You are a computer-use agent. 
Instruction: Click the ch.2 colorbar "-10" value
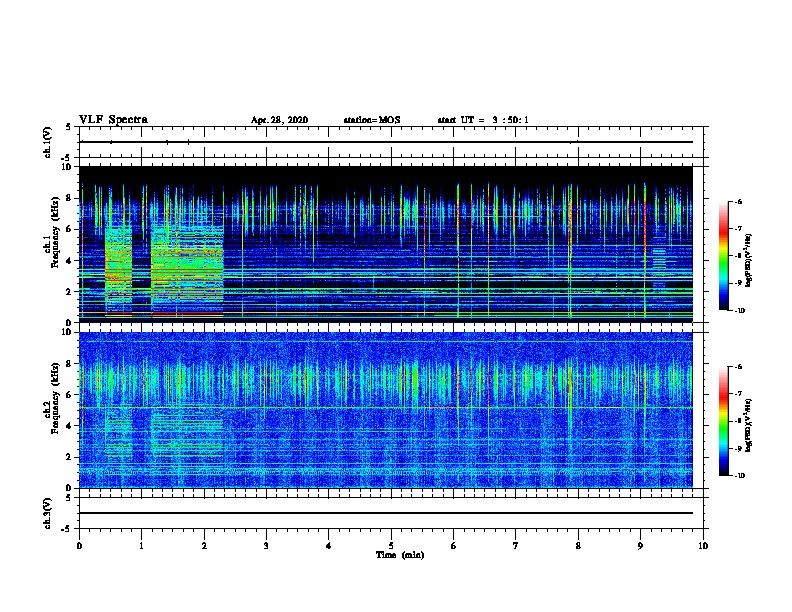click(x=739, y=476)
